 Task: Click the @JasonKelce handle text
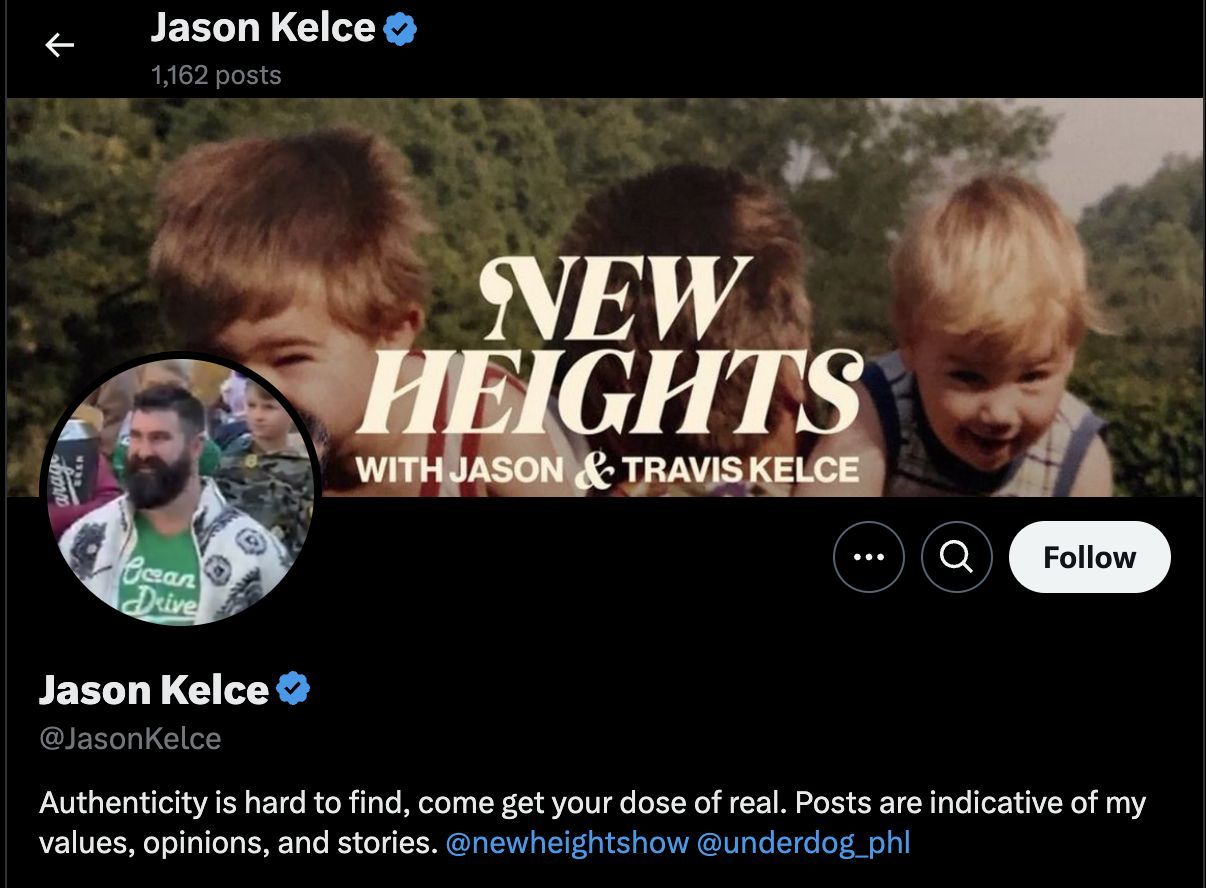tap(130, 739)
